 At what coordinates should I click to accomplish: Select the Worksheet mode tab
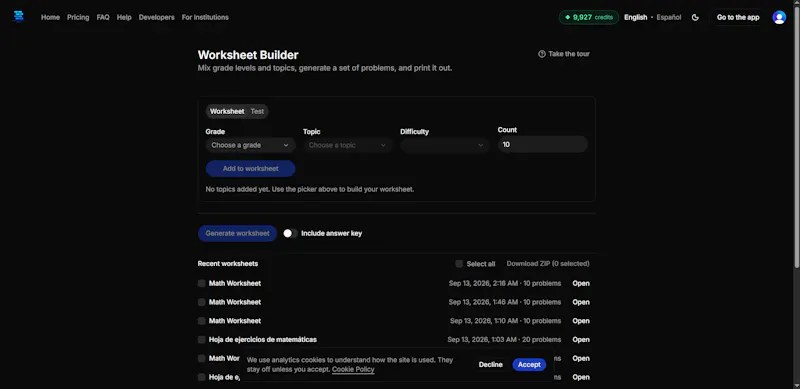click(227, 111)
